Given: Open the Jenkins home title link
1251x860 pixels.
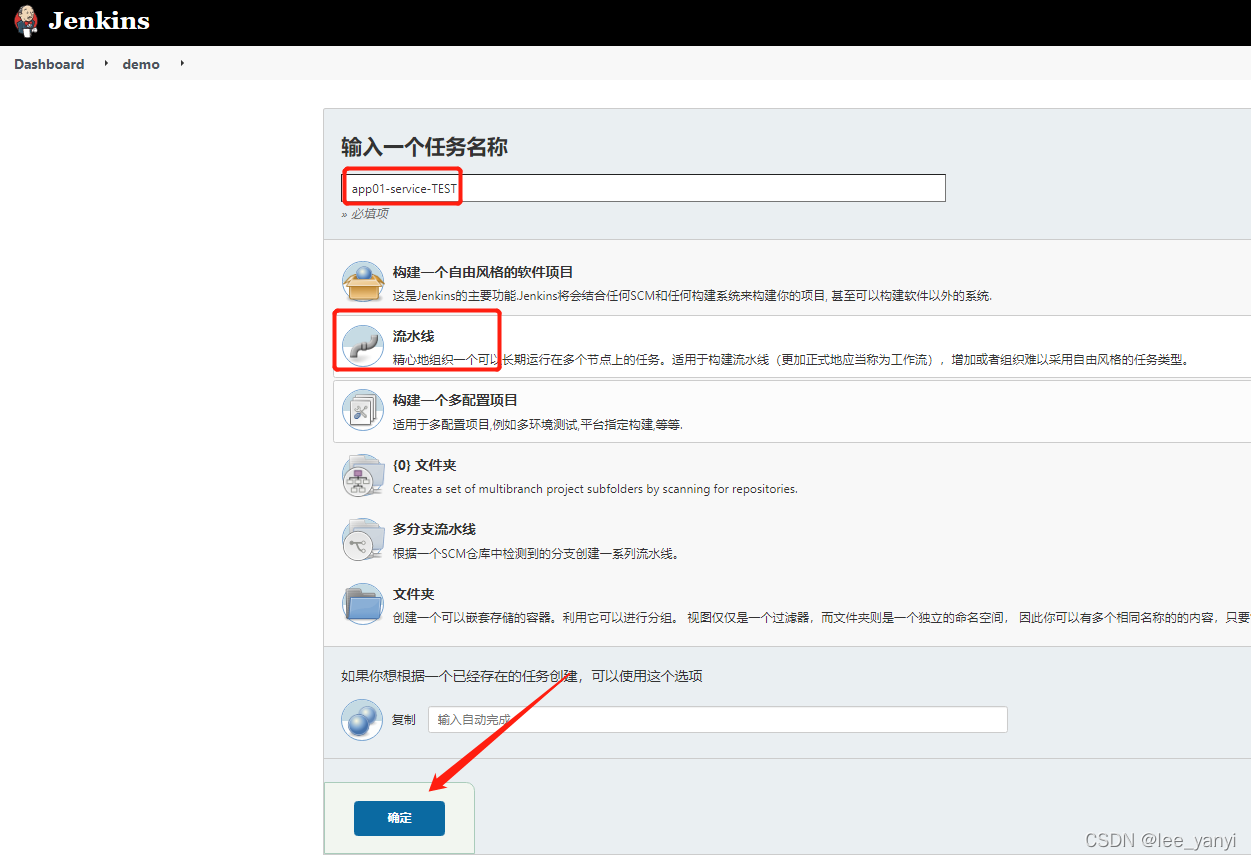Looking at the screenshot, I should click(99, 21).
